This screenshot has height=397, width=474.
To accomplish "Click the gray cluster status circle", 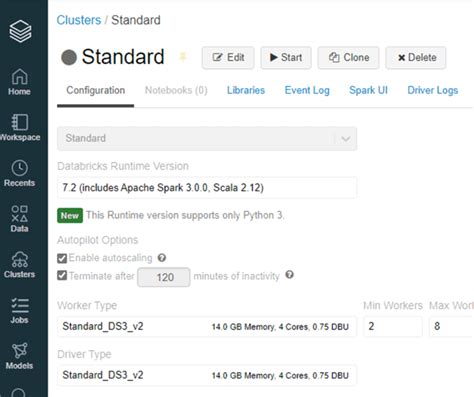I will tap(69, 57).
